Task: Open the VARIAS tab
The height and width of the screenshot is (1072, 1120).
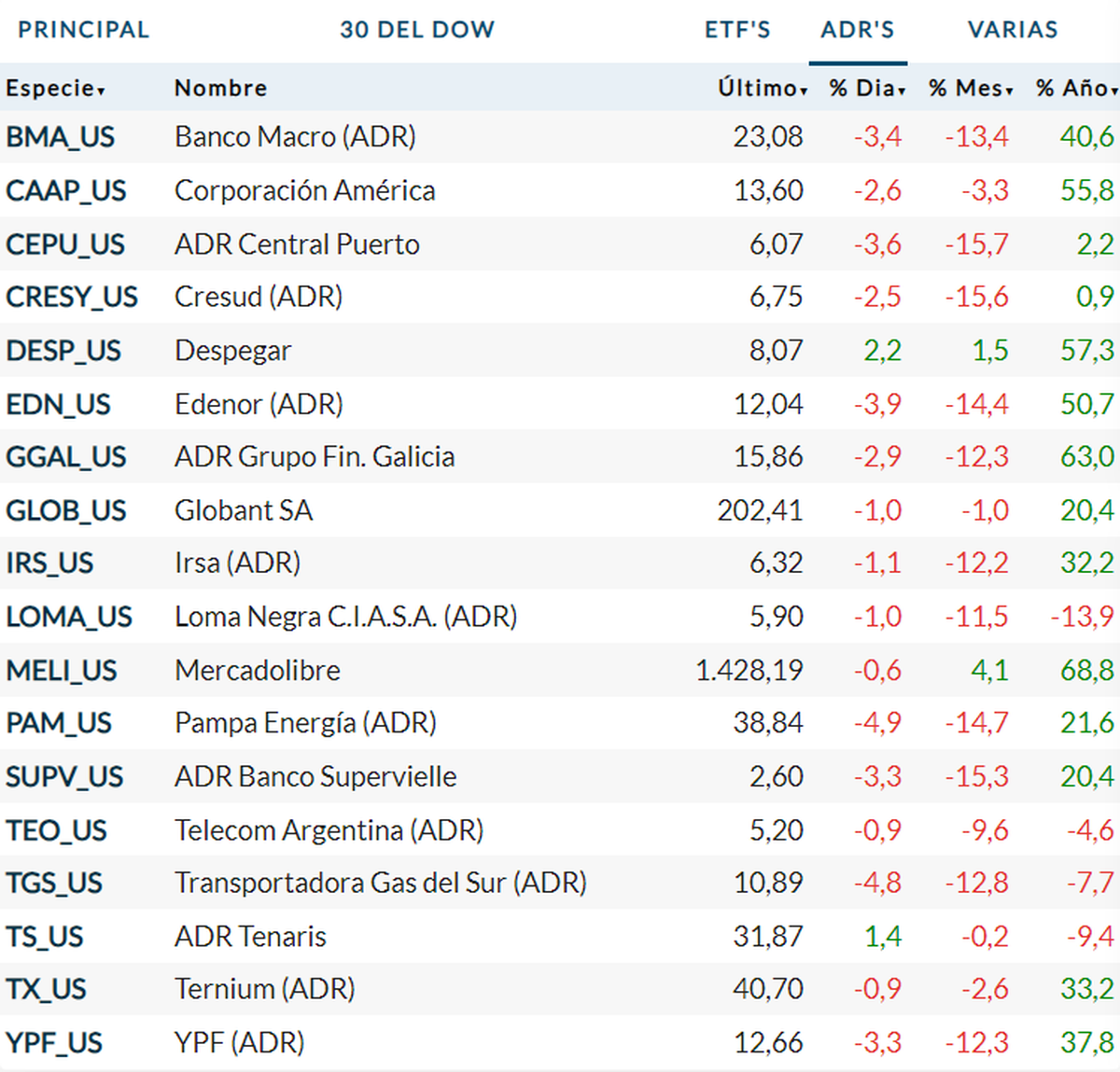Action: tap(1013, 30)
